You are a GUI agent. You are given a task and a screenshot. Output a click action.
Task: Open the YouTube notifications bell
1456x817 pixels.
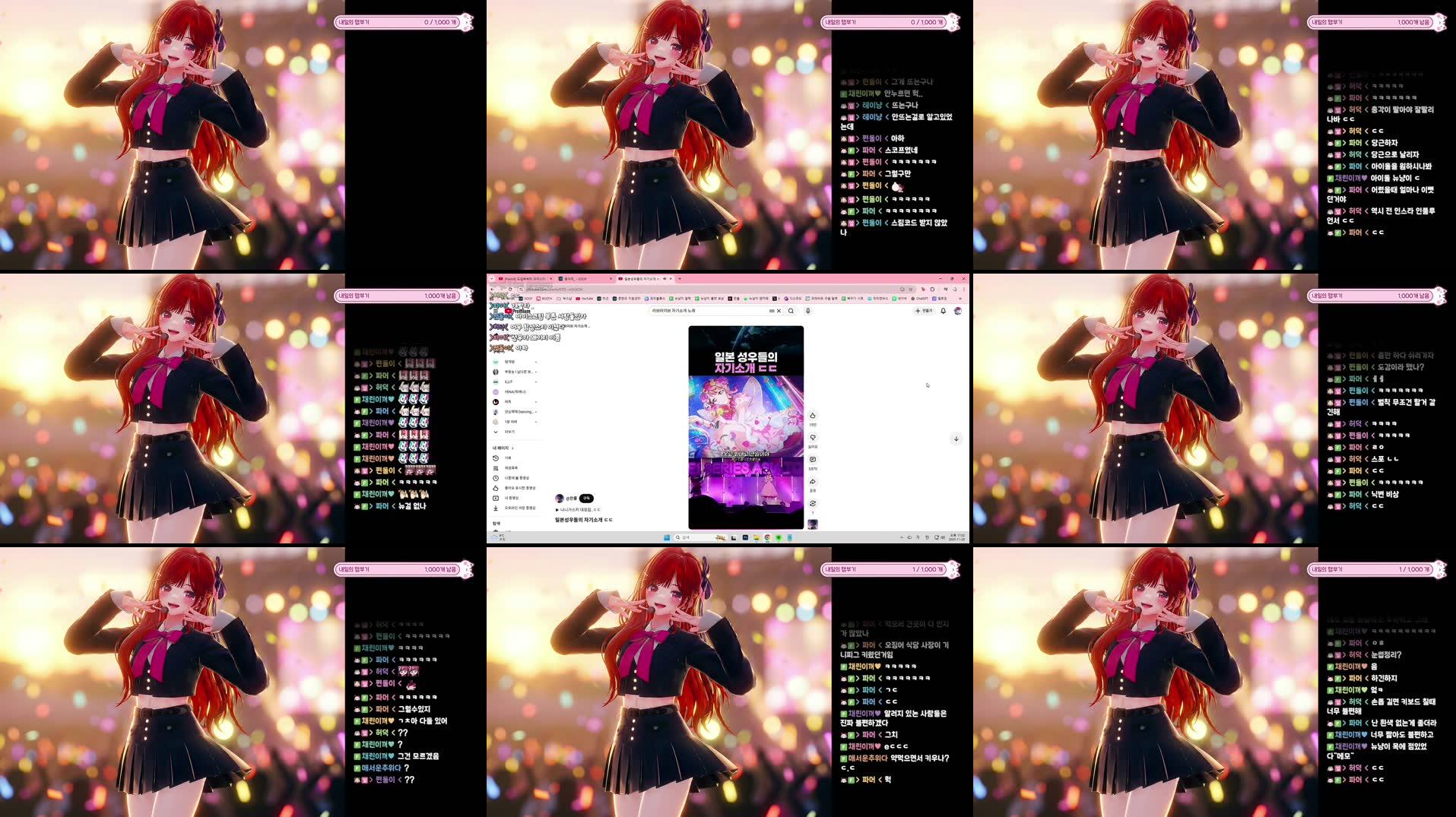click(944, 310)
